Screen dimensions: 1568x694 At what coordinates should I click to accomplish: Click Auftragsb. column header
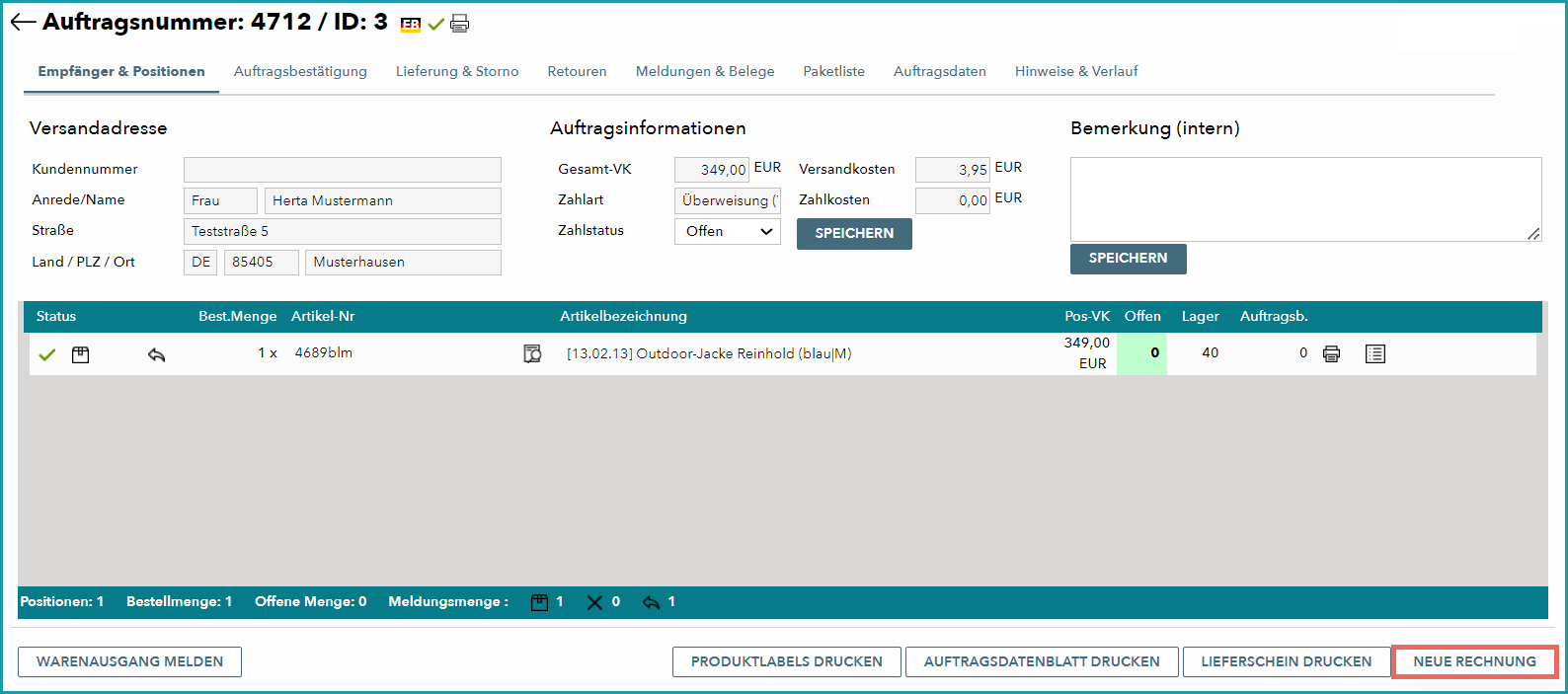pos(1274,317)
